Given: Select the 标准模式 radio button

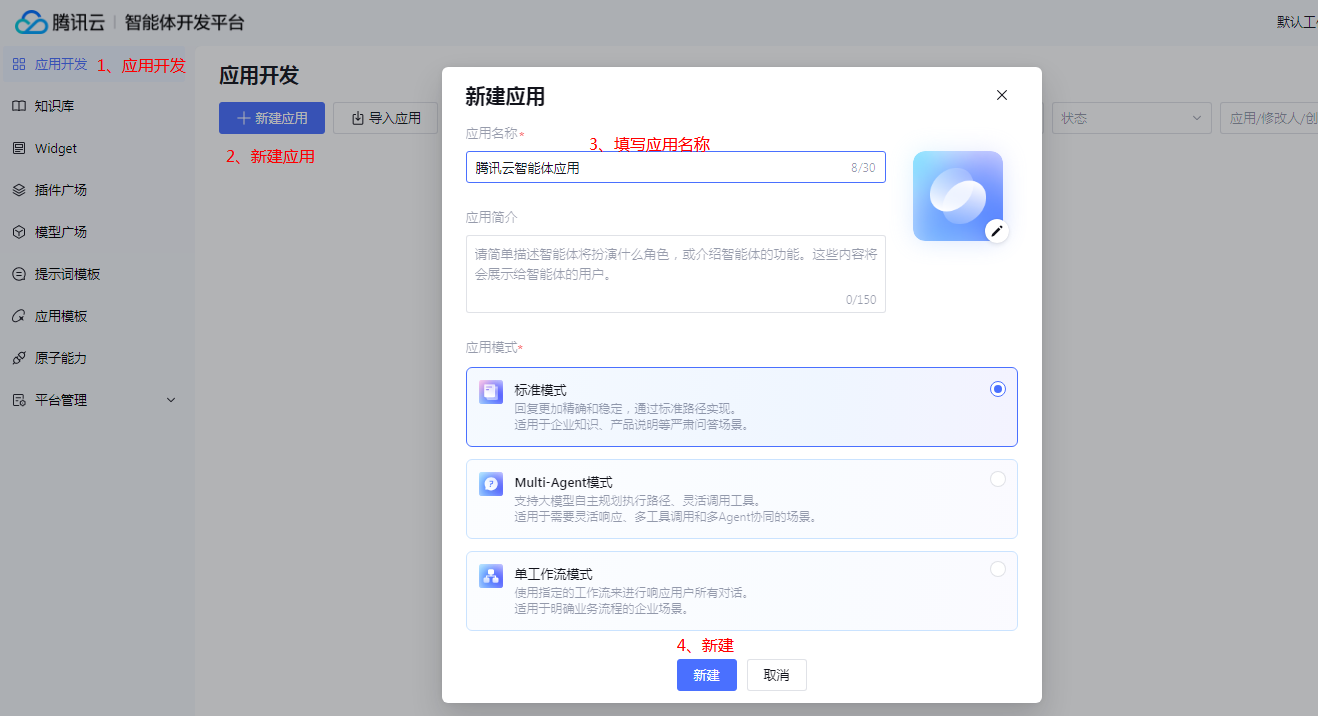Looking at the screenshot, I should coord(997,390).
